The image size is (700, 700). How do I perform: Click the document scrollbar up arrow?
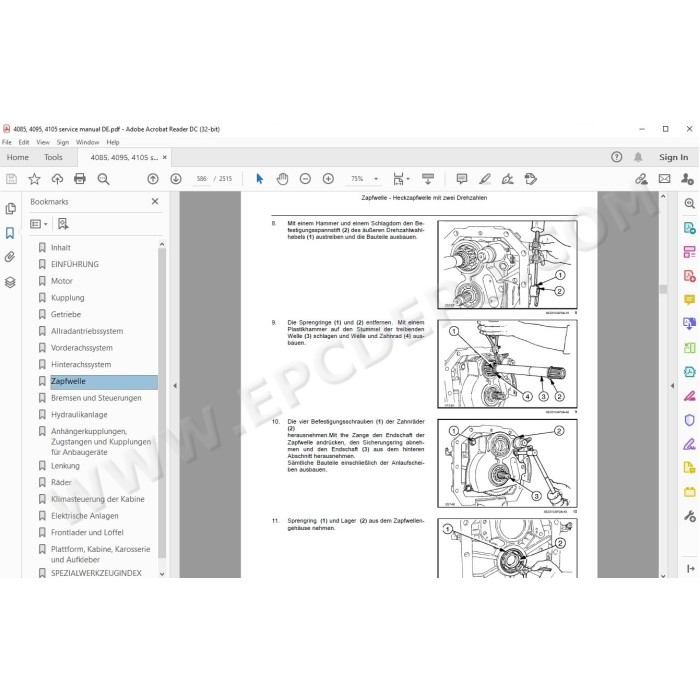coord(663,196)
